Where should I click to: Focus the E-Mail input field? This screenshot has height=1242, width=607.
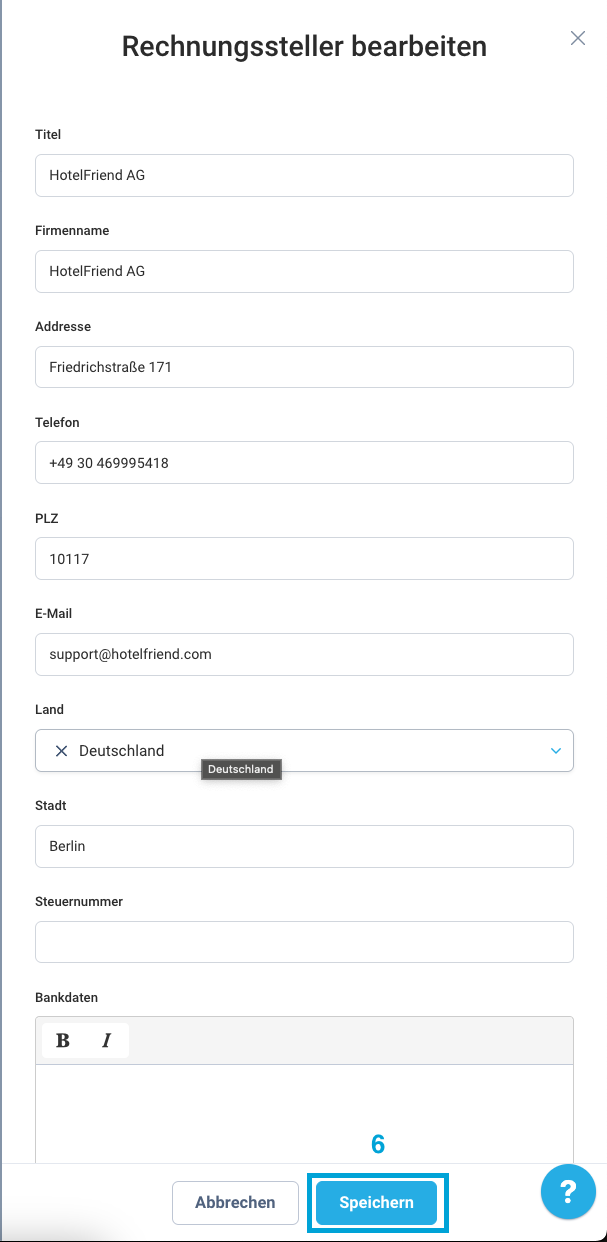pyautogui.click(x=304, y=654)
